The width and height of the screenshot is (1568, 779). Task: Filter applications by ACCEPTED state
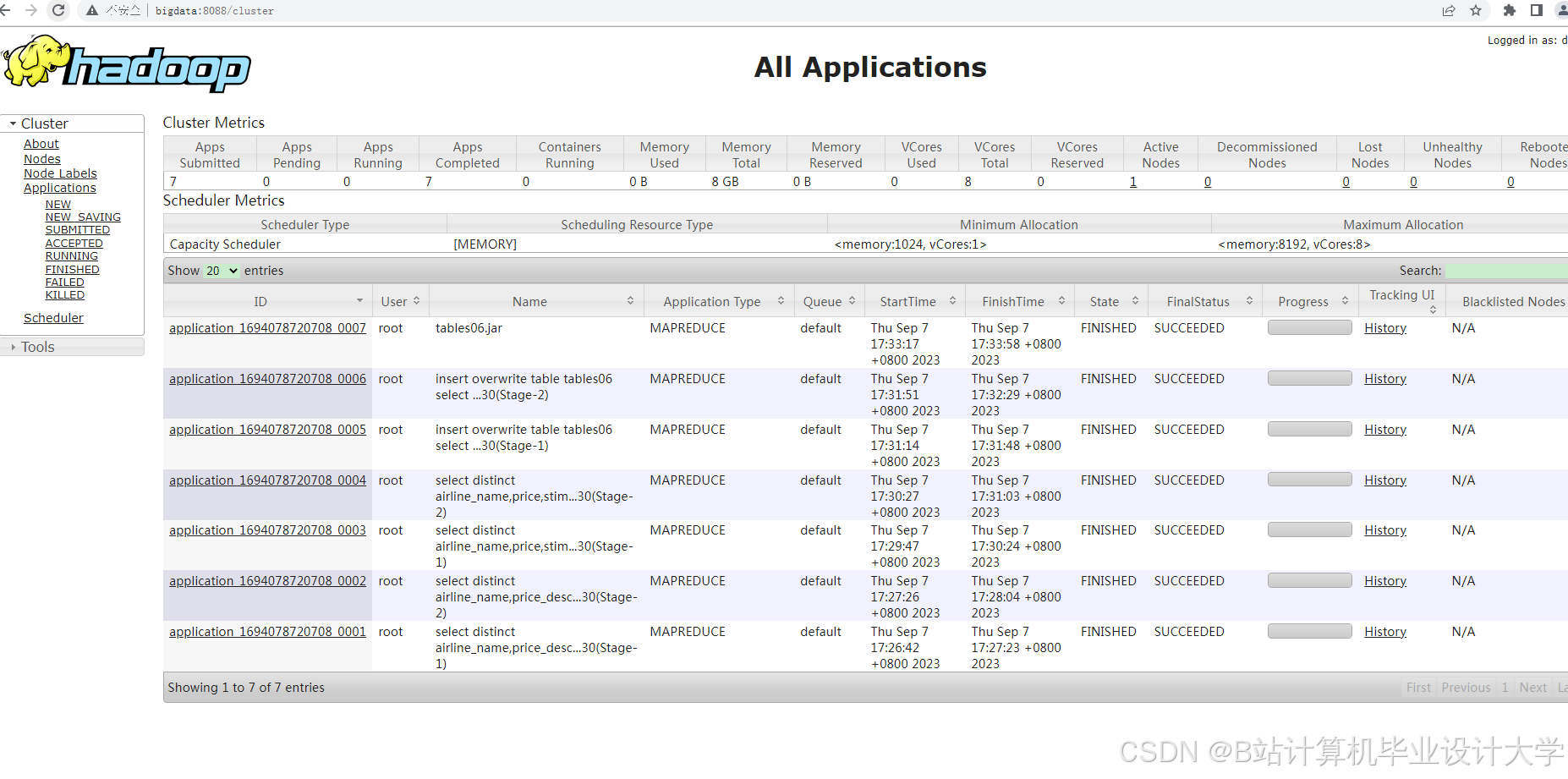click(x=74, y=244)
